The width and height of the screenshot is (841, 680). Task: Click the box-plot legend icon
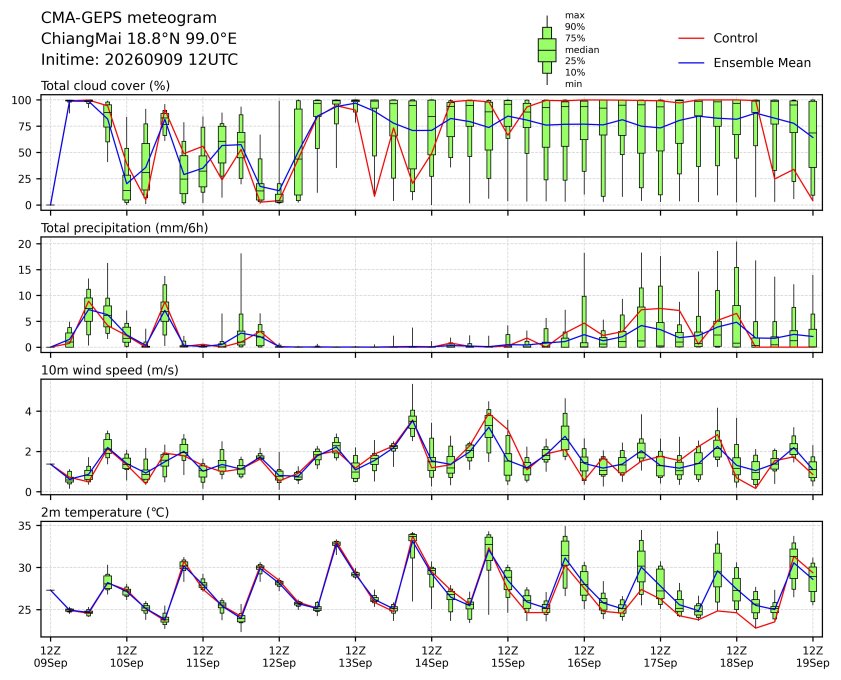547,50
